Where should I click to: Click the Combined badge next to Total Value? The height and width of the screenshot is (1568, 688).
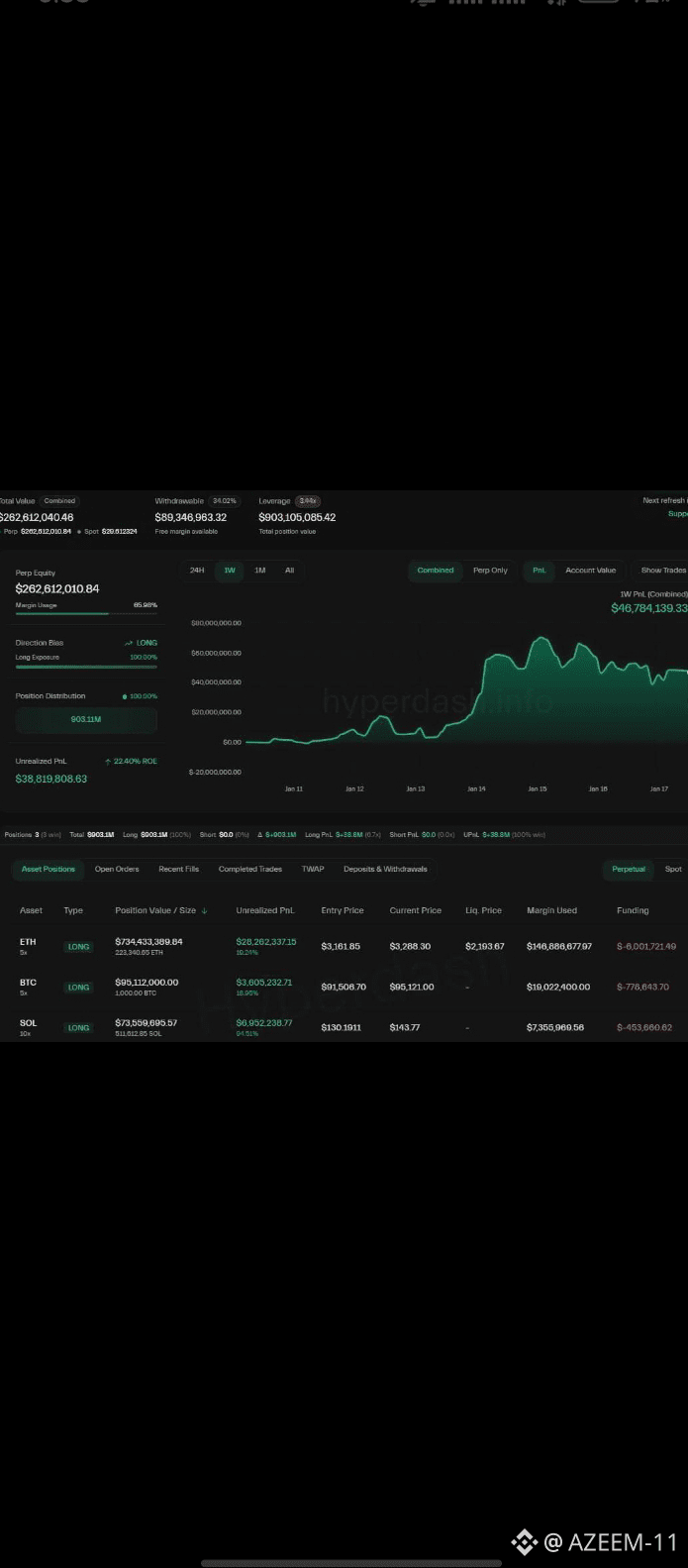point(59,501)
